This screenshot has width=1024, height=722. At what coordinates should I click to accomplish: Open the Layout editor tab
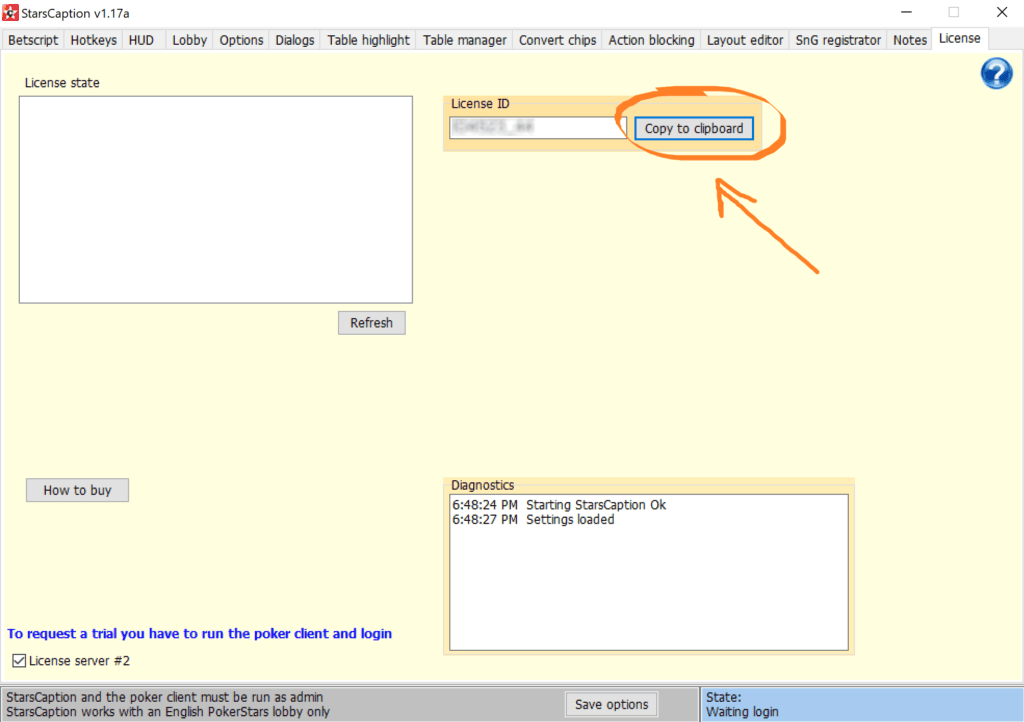click(744, 40)
